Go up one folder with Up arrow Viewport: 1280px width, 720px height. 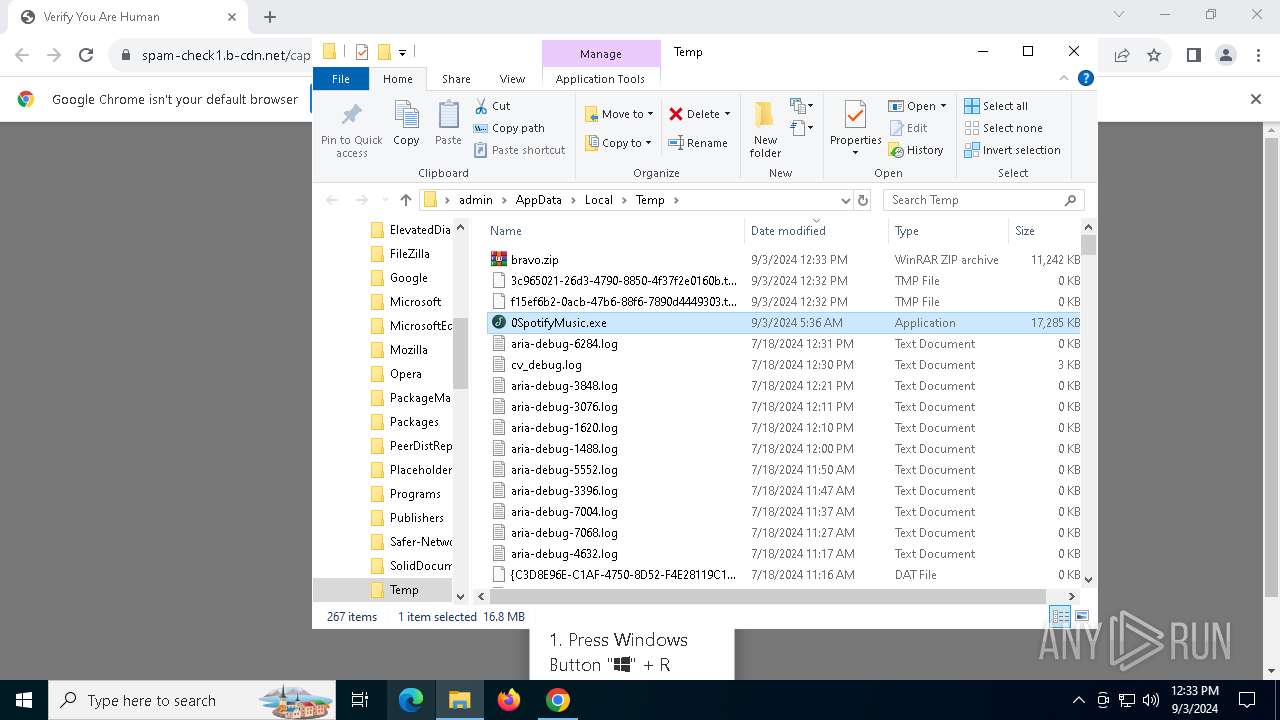[x=405, y=200]
